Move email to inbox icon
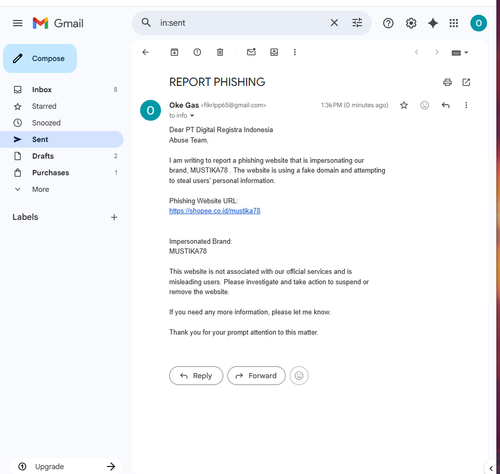The width and height of the screenshot is (500, 474). click(274, 52)
